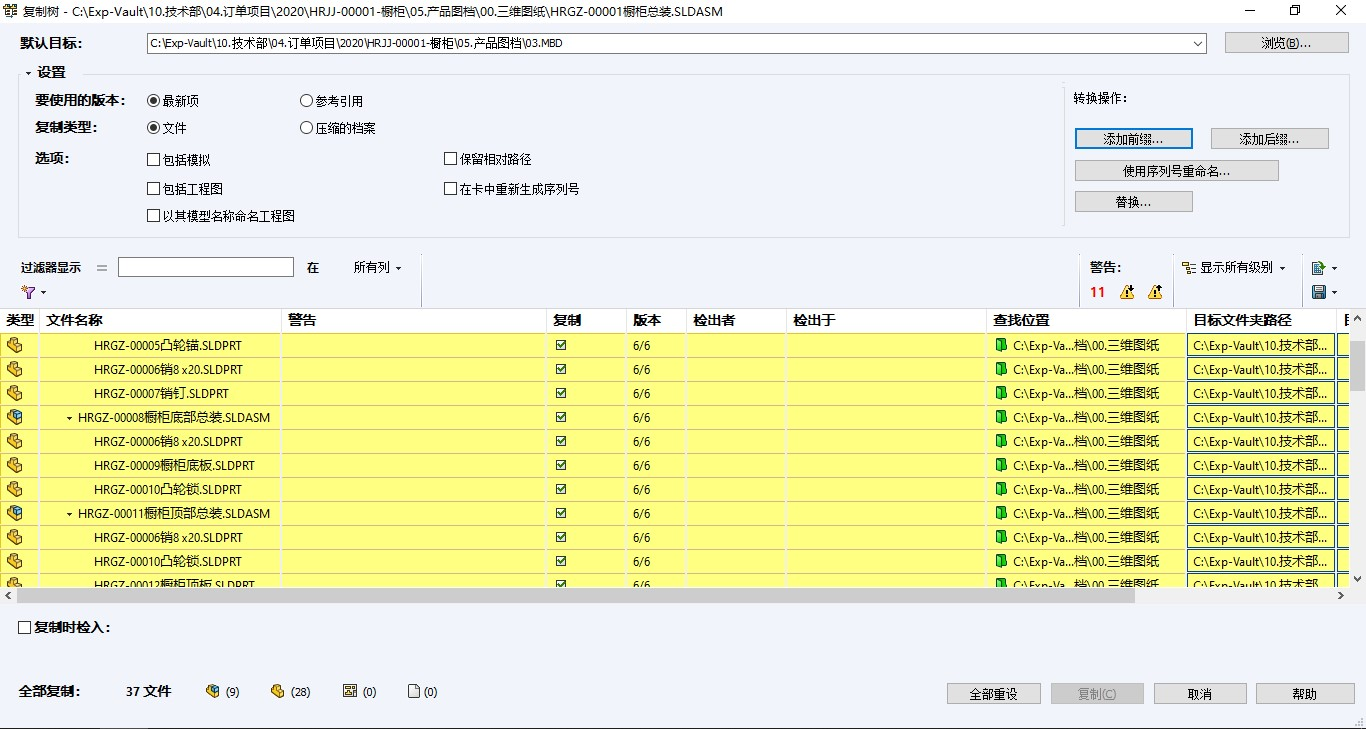Image resolution: width=1366 pixels, height=729 pixels.
Task: Enable the 复制时检入 checkbox
Action: pos(23,627)
